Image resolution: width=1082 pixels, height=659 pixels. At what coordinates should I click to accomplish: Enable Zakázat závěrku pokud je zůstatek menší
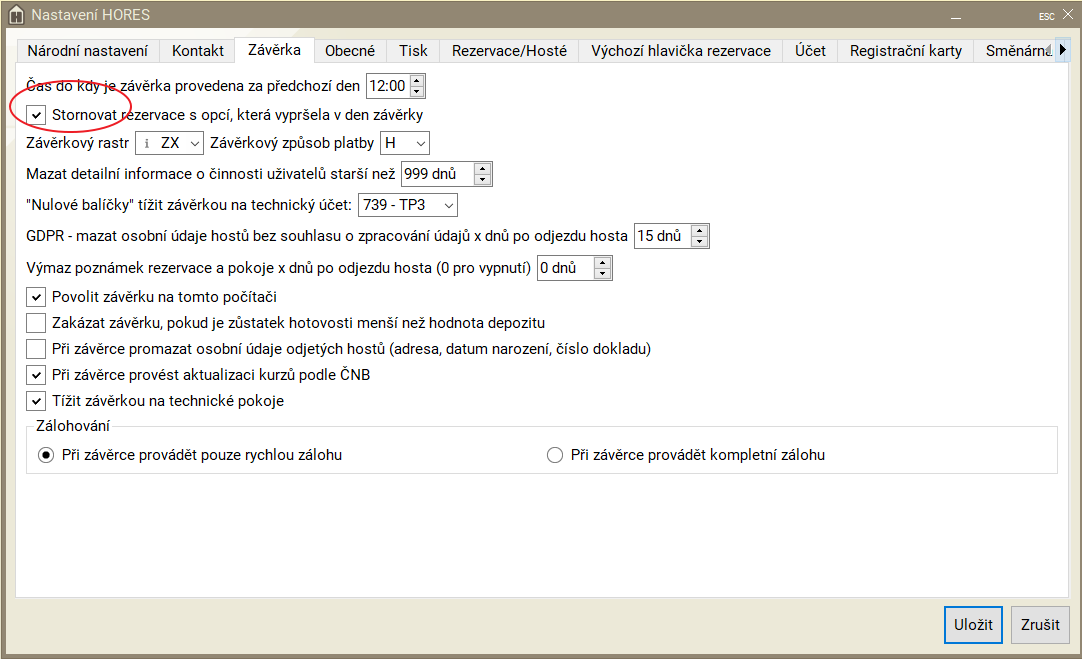pos(36,323)
